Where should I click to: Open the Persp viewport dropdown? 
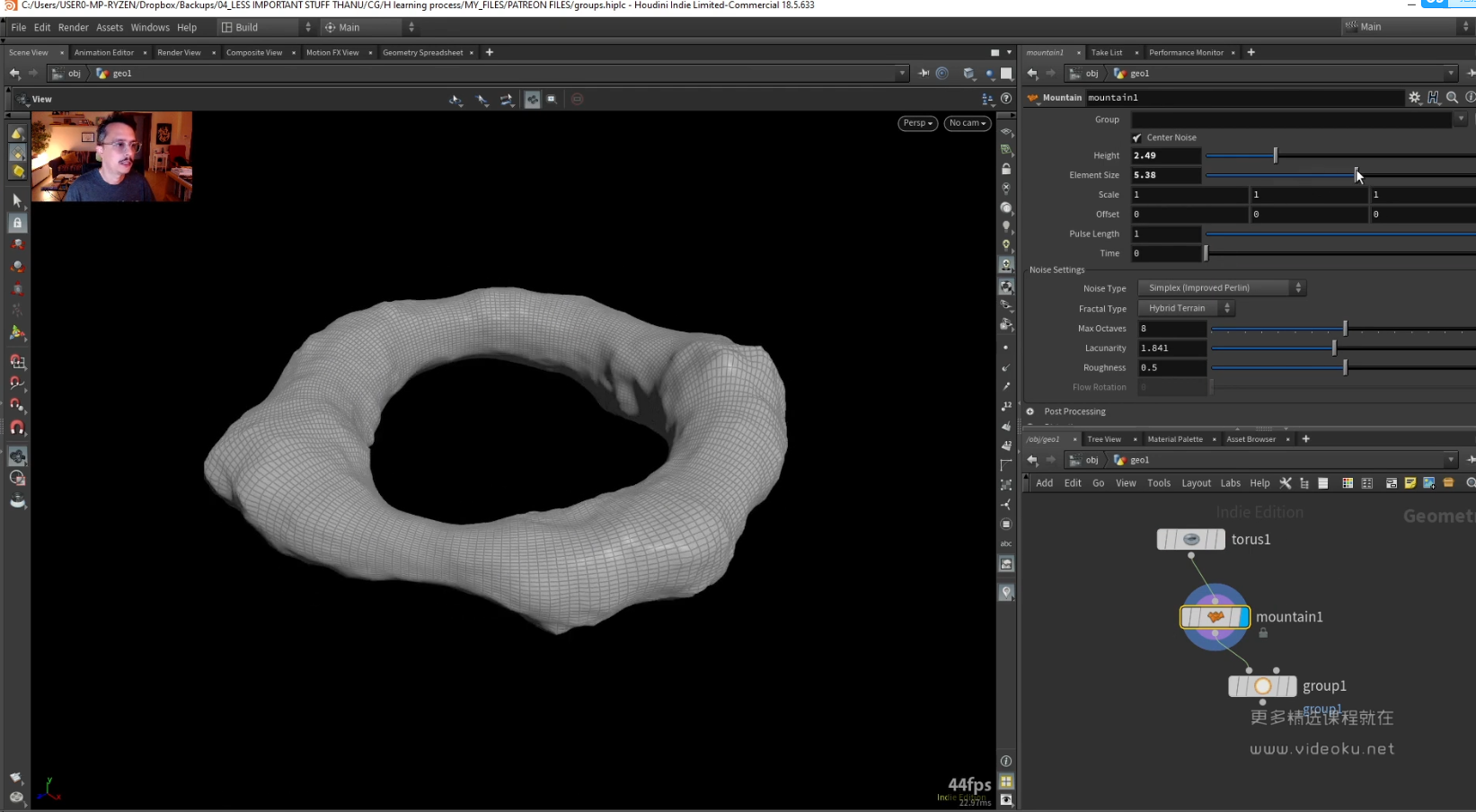click(917, 123)
